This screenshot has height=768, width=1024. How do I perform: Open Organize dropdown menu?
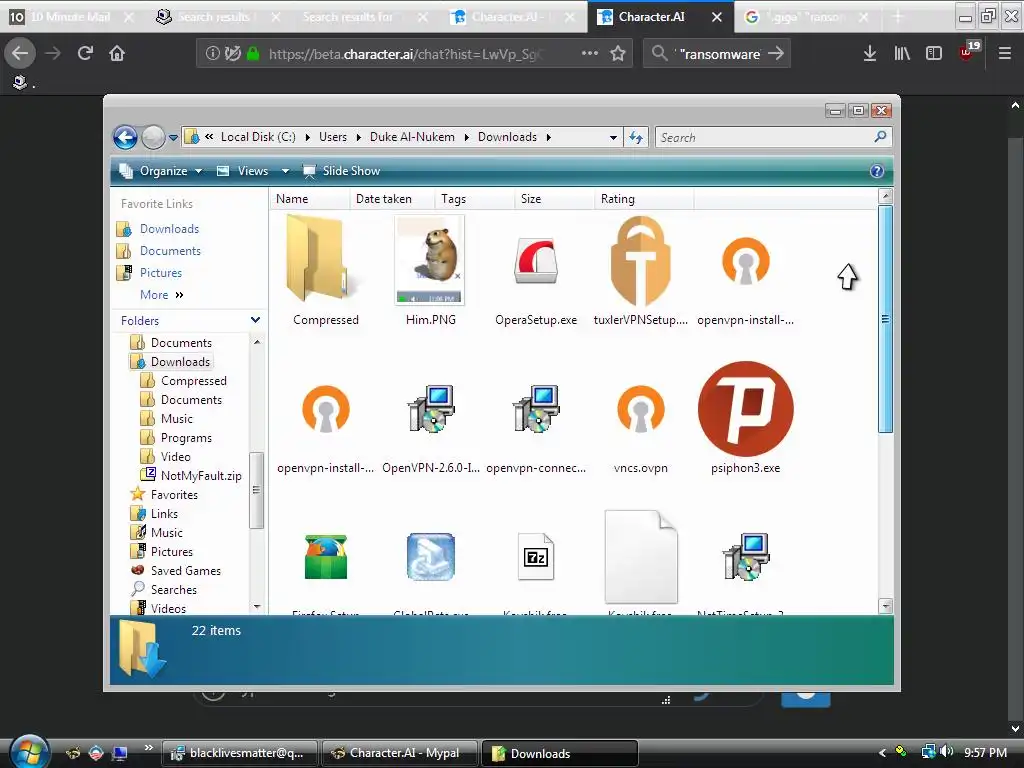point(161,171)
